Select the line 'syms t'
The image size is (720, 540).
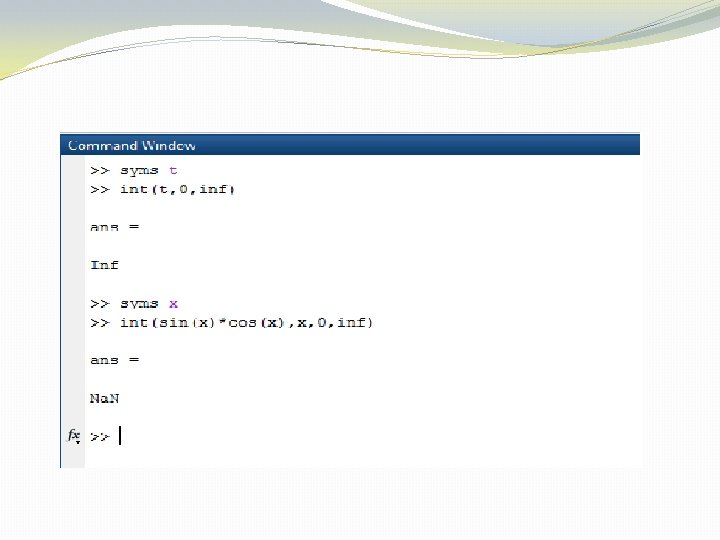[x=148, y=171]
